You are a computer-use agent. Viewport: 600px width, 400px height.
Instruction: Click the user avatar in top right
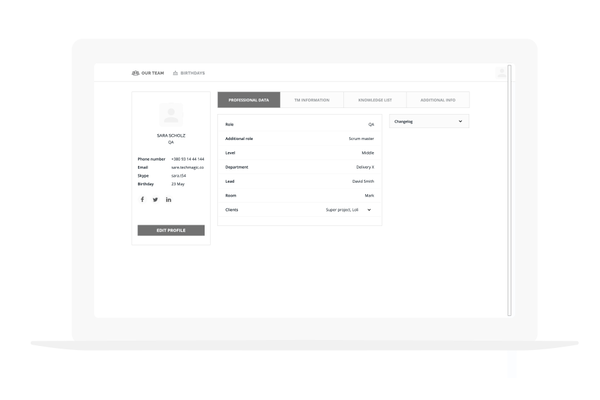click(501, 73)
